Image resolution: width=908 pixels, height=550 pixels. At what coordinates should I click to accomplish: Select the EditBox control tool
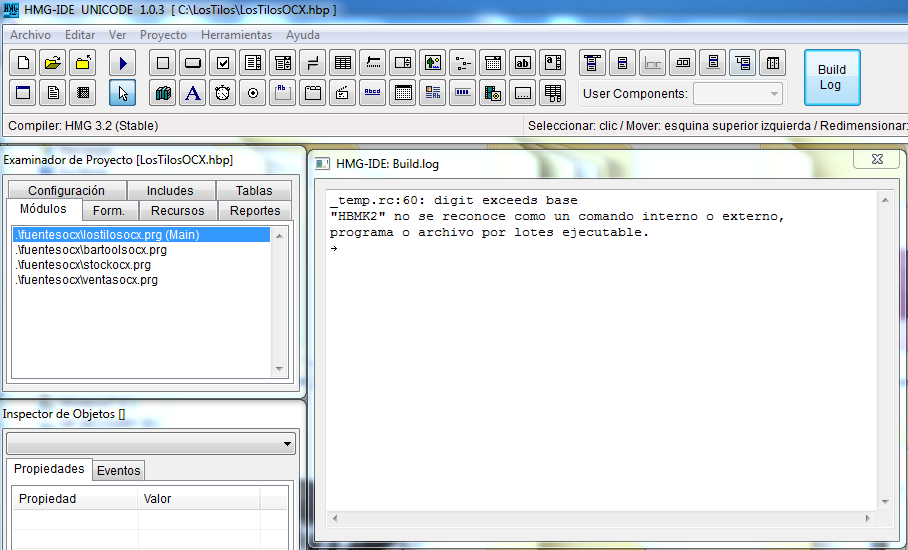(553, 63)
